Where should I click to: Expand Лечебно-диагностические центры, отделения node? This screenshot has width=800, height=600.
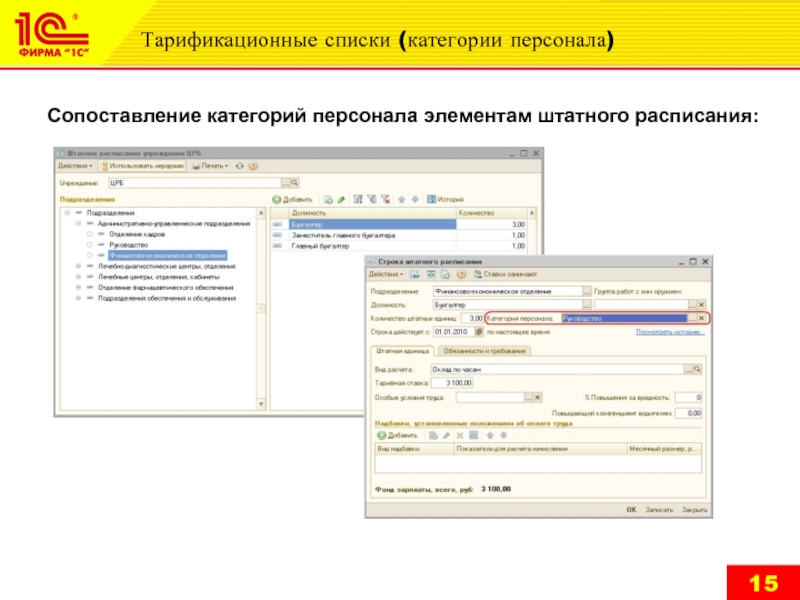click(78, 267)
